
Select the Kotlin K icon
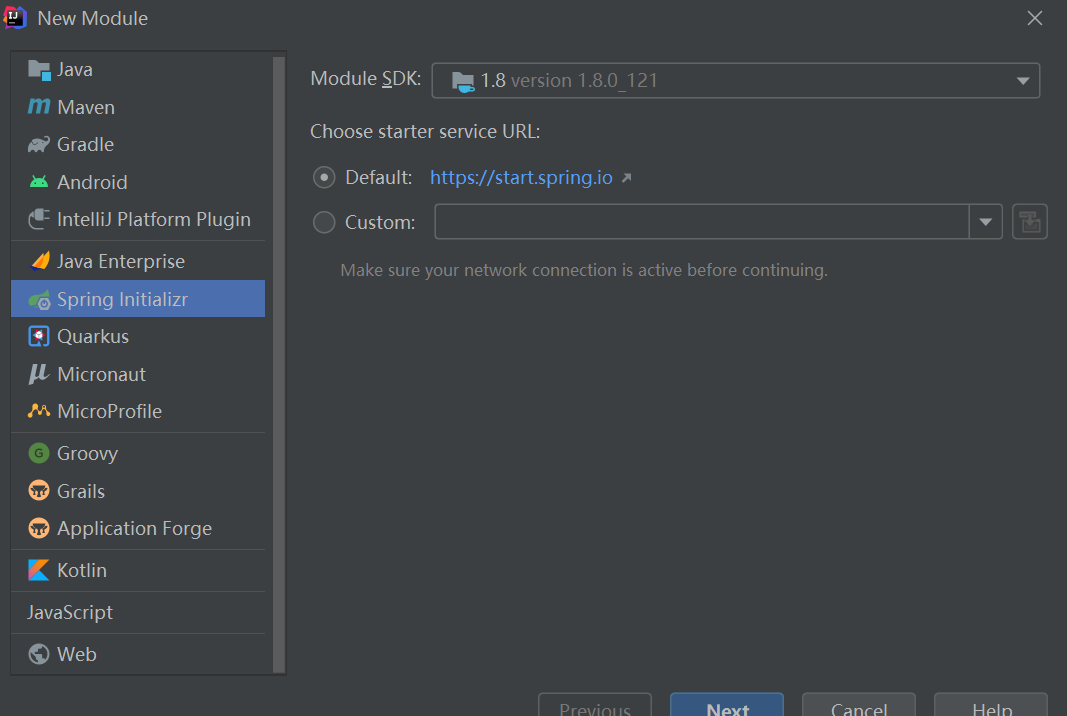(x=39, y=570)
